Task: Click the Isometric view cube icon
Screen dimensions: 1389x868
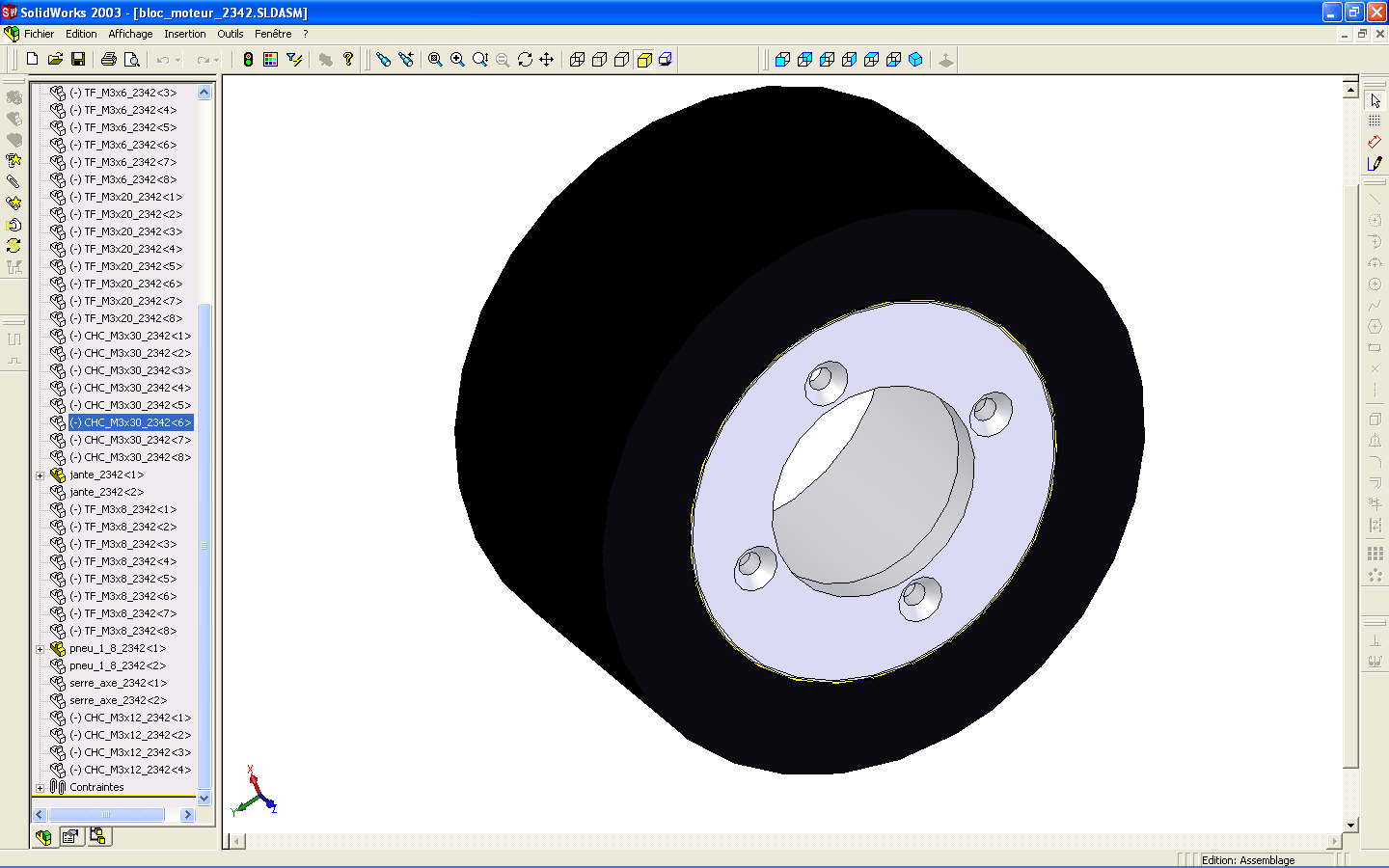Action: click(x=915, y=60)
